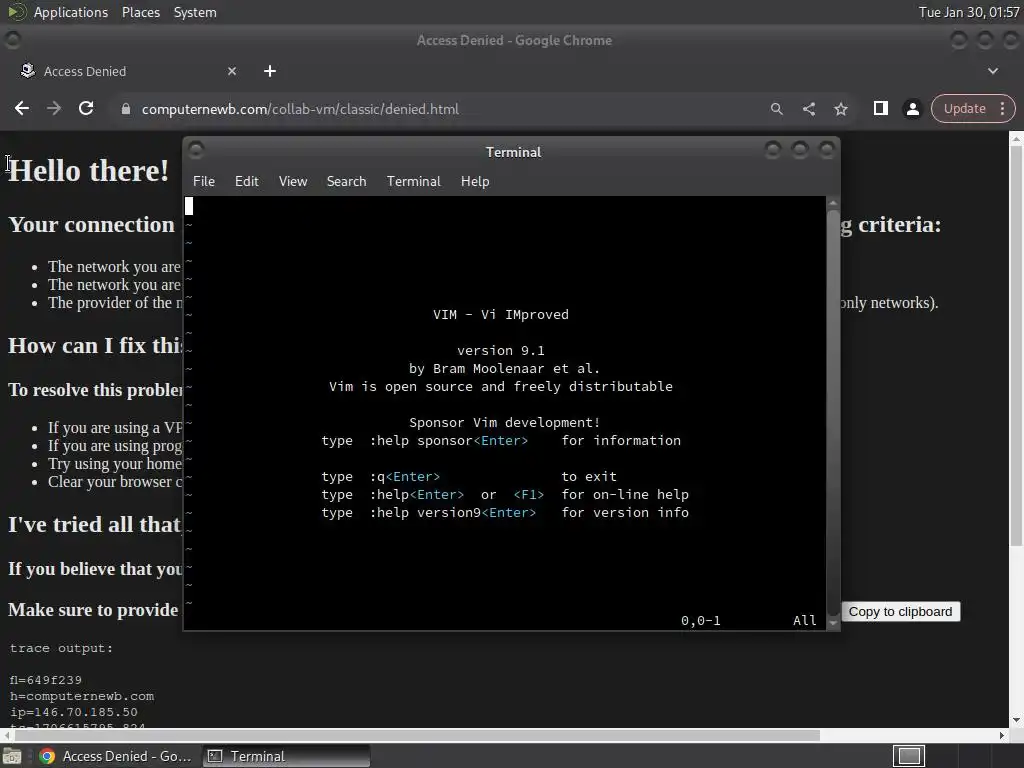Image resolution: width=1024 pixels, height=768 pixels.
Task: Close the Terminal window
Action: tap(827, 151)
